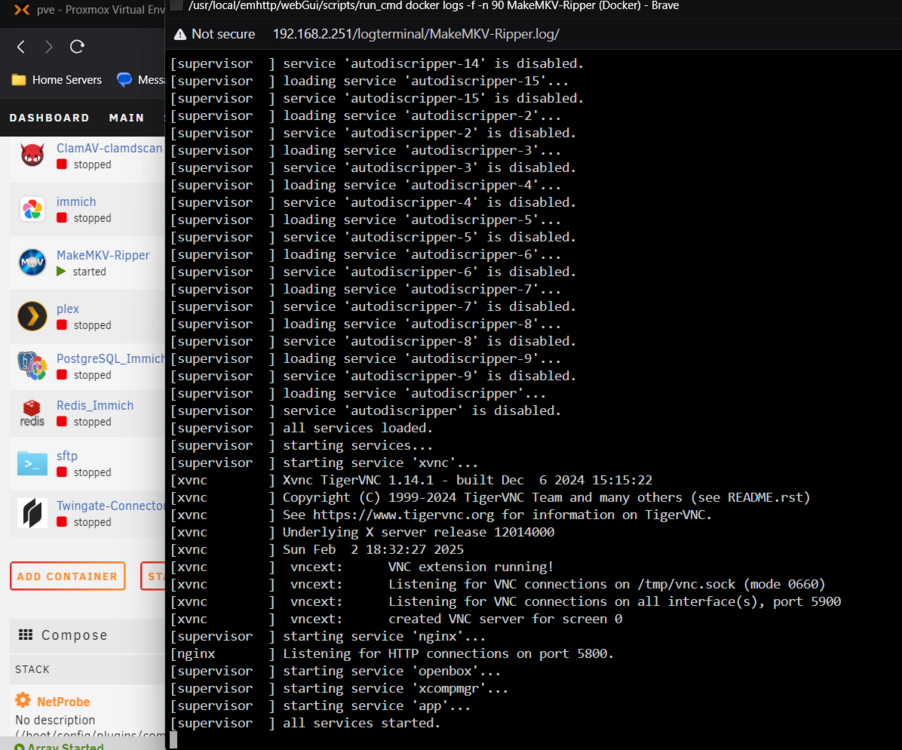Click the red stopped indicator for sftp
This screenshot has height=750, width=902.
tap(62, 472)
